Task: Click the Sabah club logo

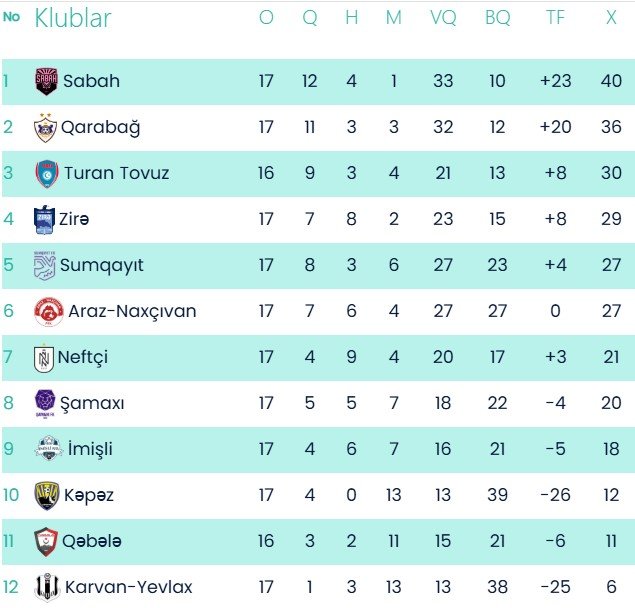Action: point(46,81)
